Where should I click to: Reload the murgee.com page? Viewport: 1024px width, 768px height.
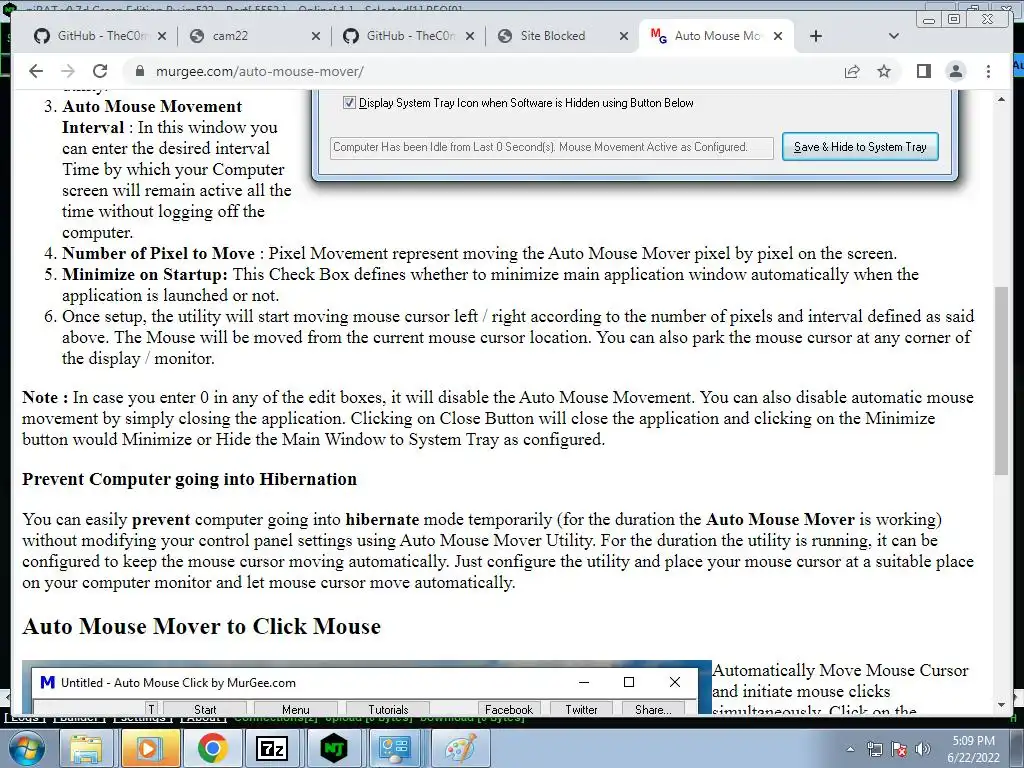100,71
